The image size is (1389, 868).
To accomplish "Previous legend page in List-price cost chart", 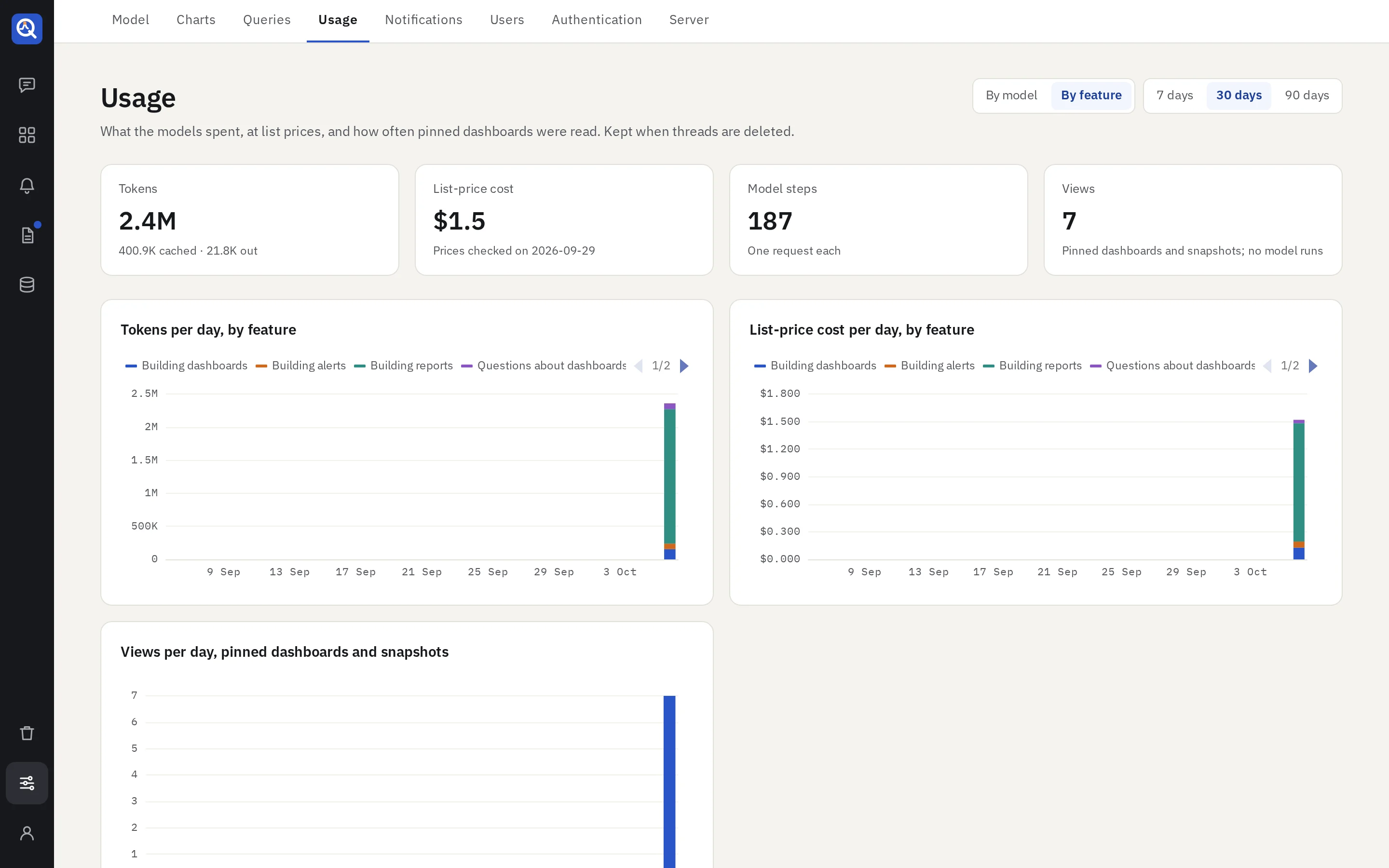I will (1267, 366).
